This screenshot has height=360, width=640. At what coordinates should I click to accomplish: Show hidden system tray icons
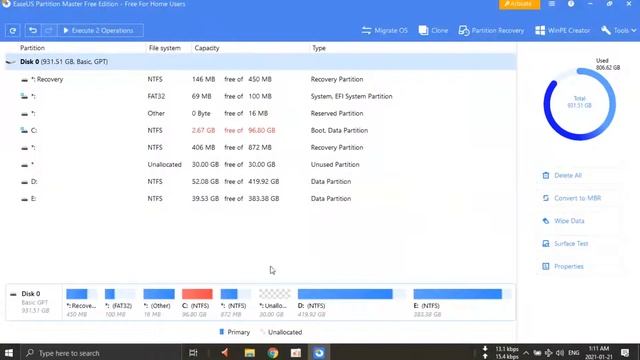pyautogui.click(x=526, y=353)
